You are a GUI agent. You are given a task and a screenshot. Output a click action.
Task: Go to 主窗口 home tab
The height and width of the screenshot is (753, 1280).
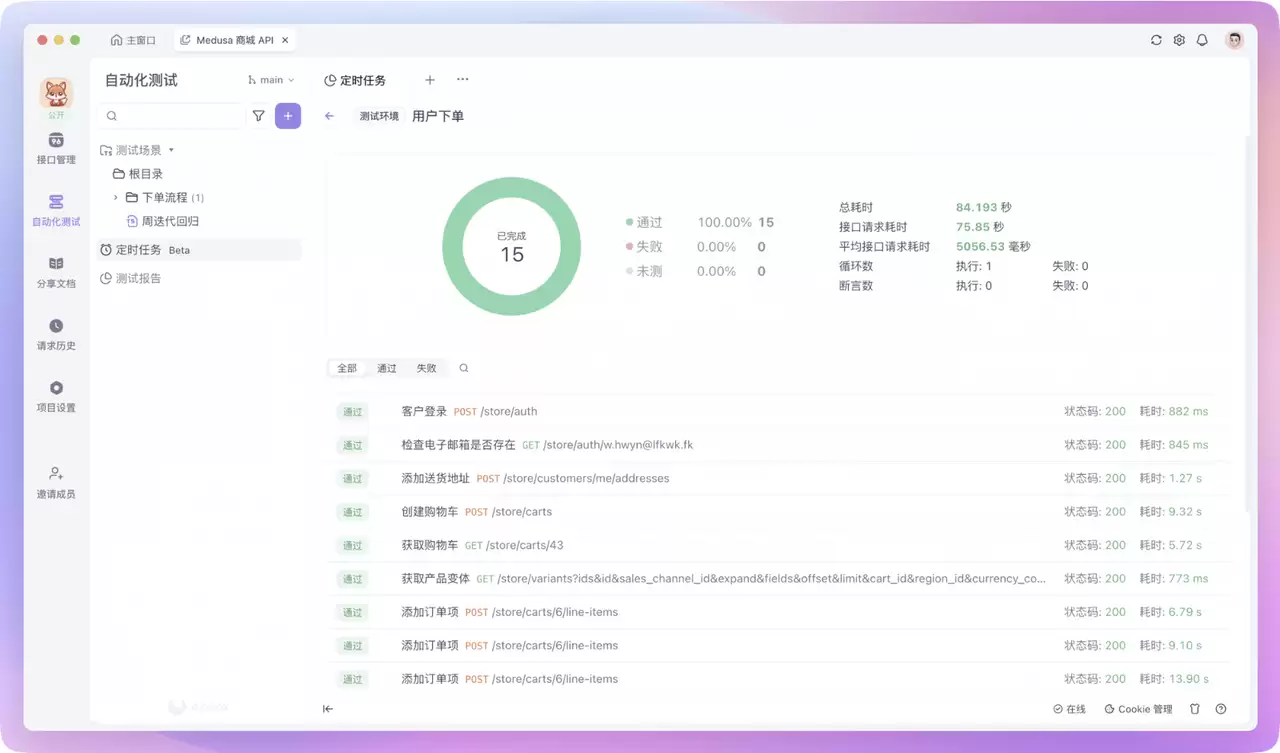tap(134, 40)
